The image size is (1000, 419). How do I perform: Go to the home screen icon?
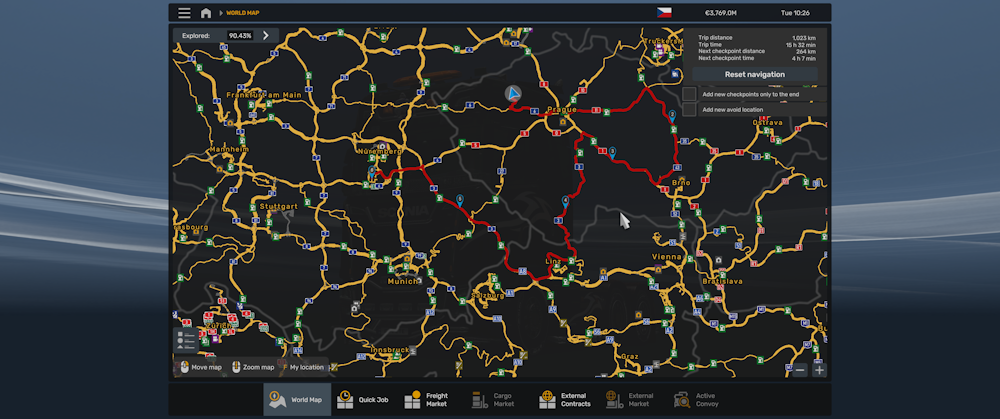pos(206,13)
